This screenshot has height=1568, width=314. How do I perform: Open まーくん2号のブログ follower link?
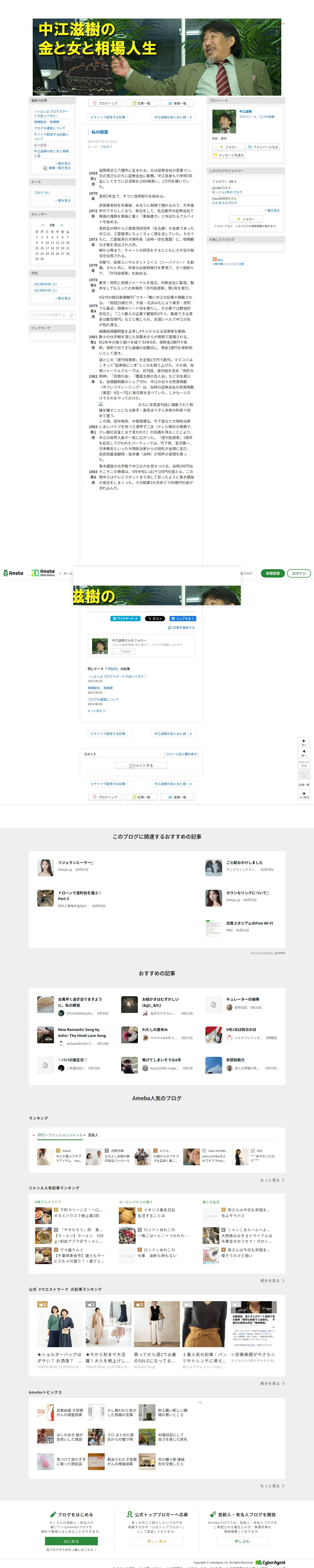coord(227,192)
